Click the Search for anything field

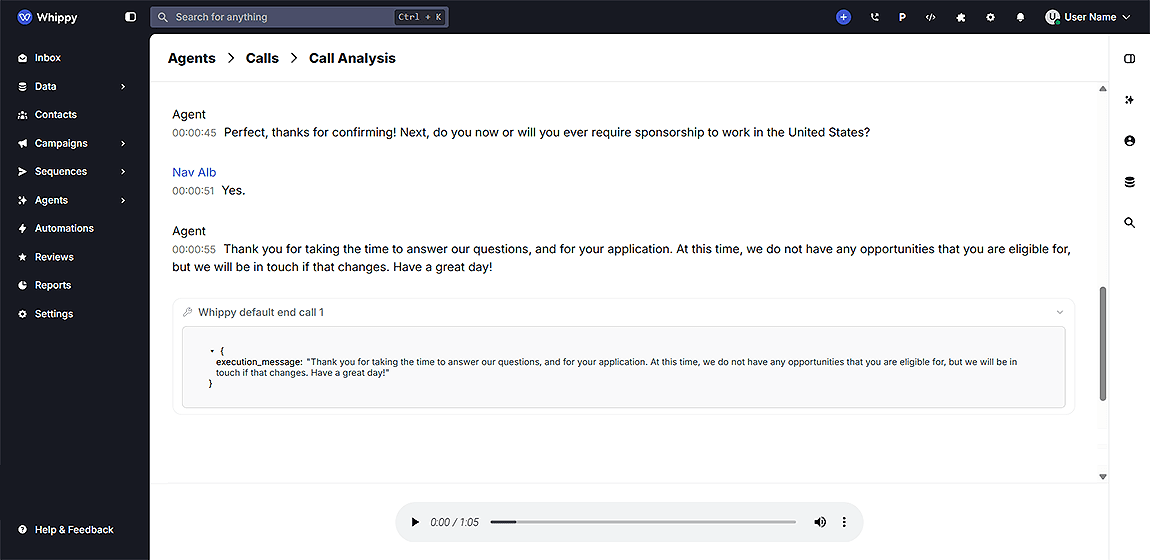click(299, 17)
